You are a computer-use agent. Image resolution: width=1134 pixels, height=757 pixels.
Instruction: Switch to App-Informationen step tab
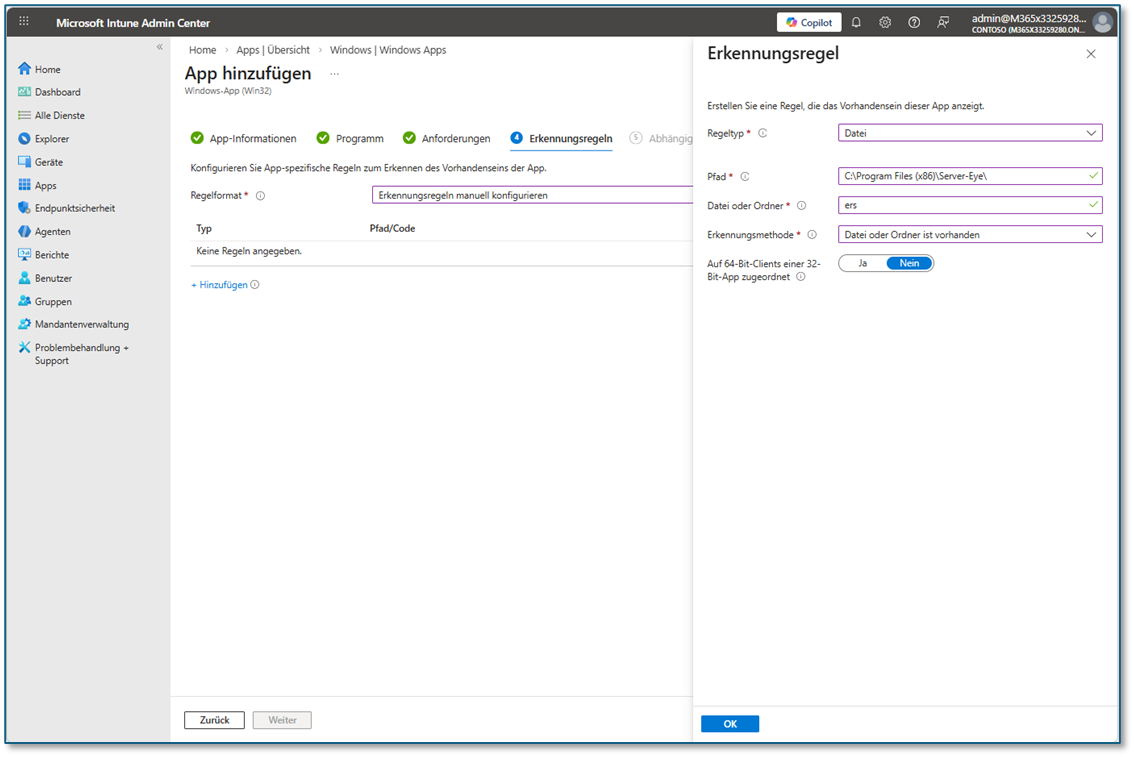(x=244, y=138)
